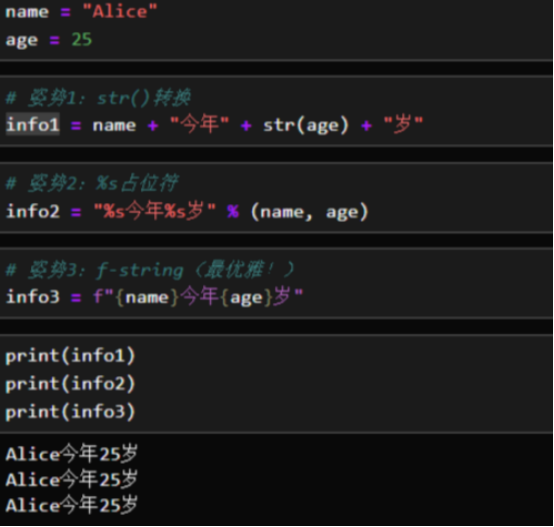Click the print(info2) line

[70, 384]
